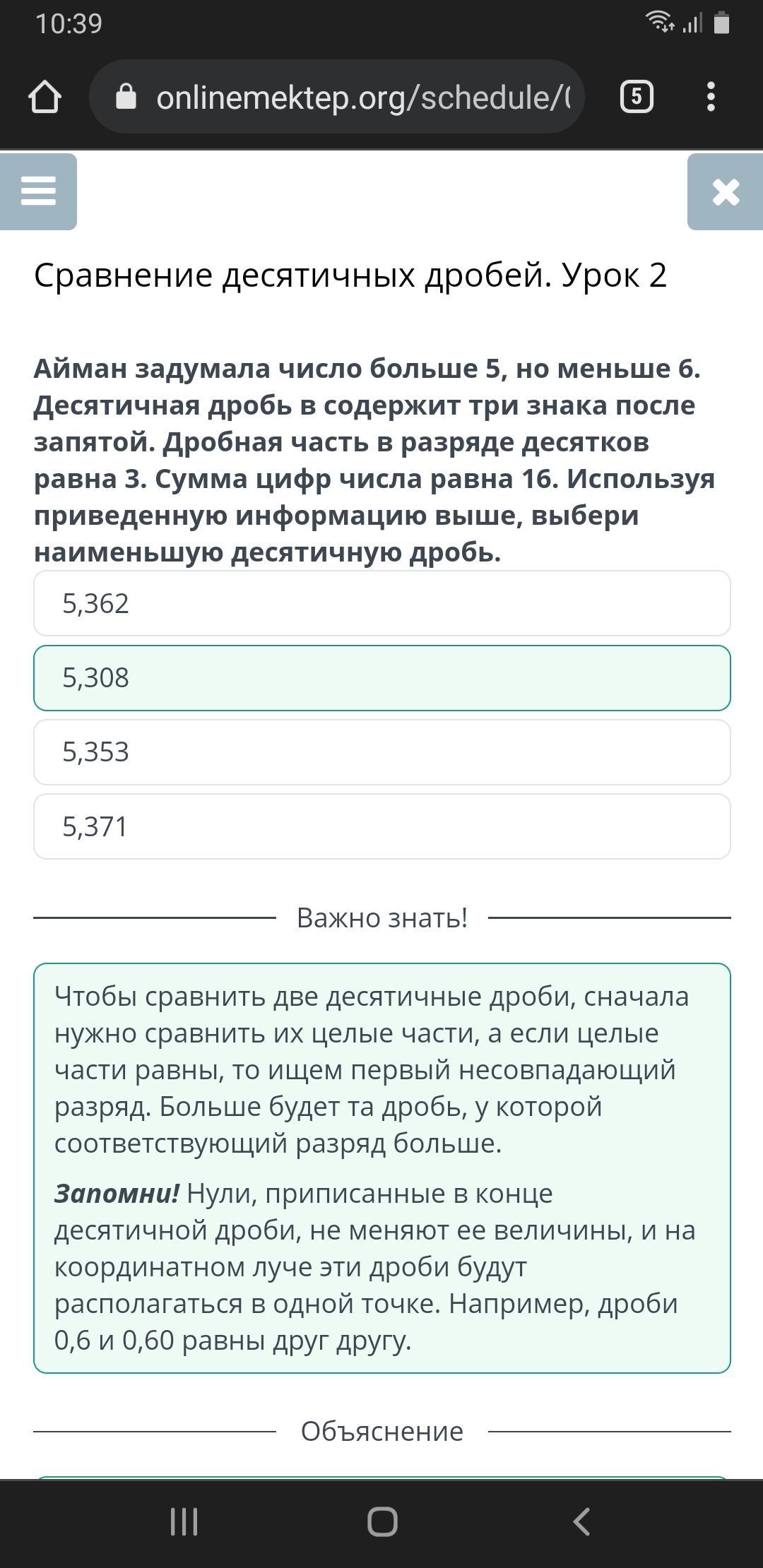Open the browser three-dot overflow menu
The image size is (763, 1568).
(711, 97)
